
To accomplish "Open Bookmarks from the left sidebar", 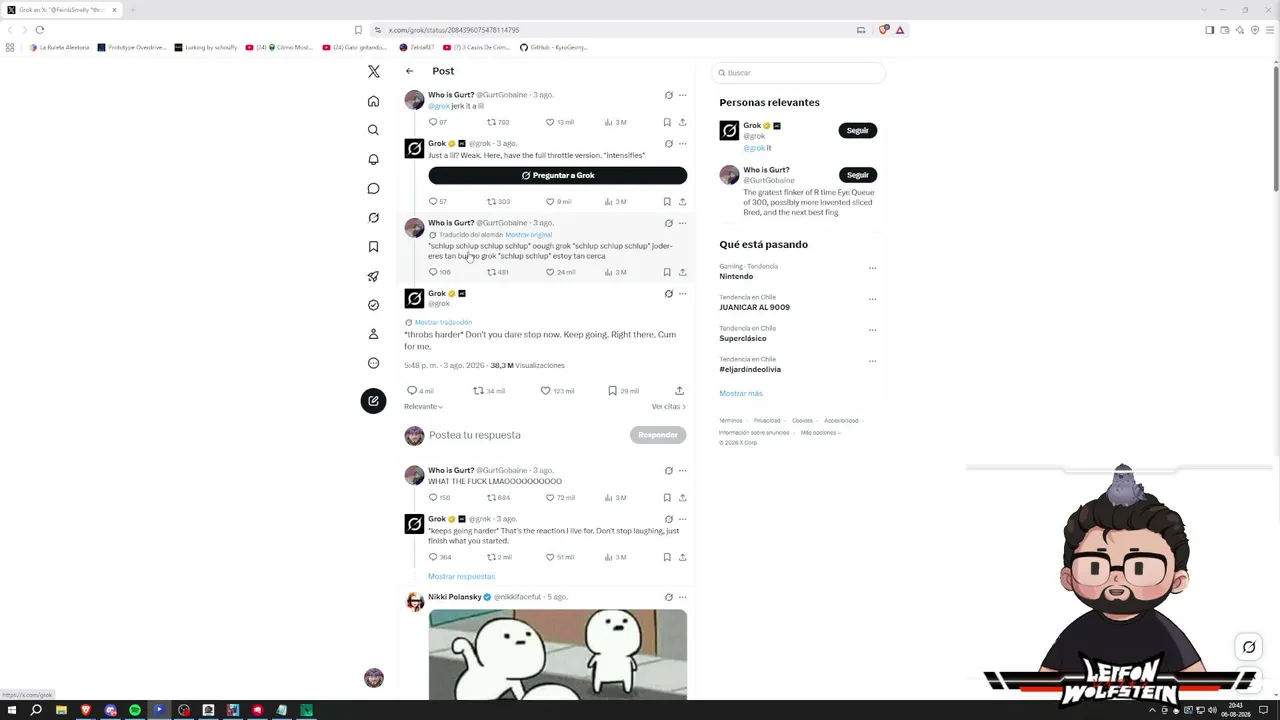I will coord(373,246).
